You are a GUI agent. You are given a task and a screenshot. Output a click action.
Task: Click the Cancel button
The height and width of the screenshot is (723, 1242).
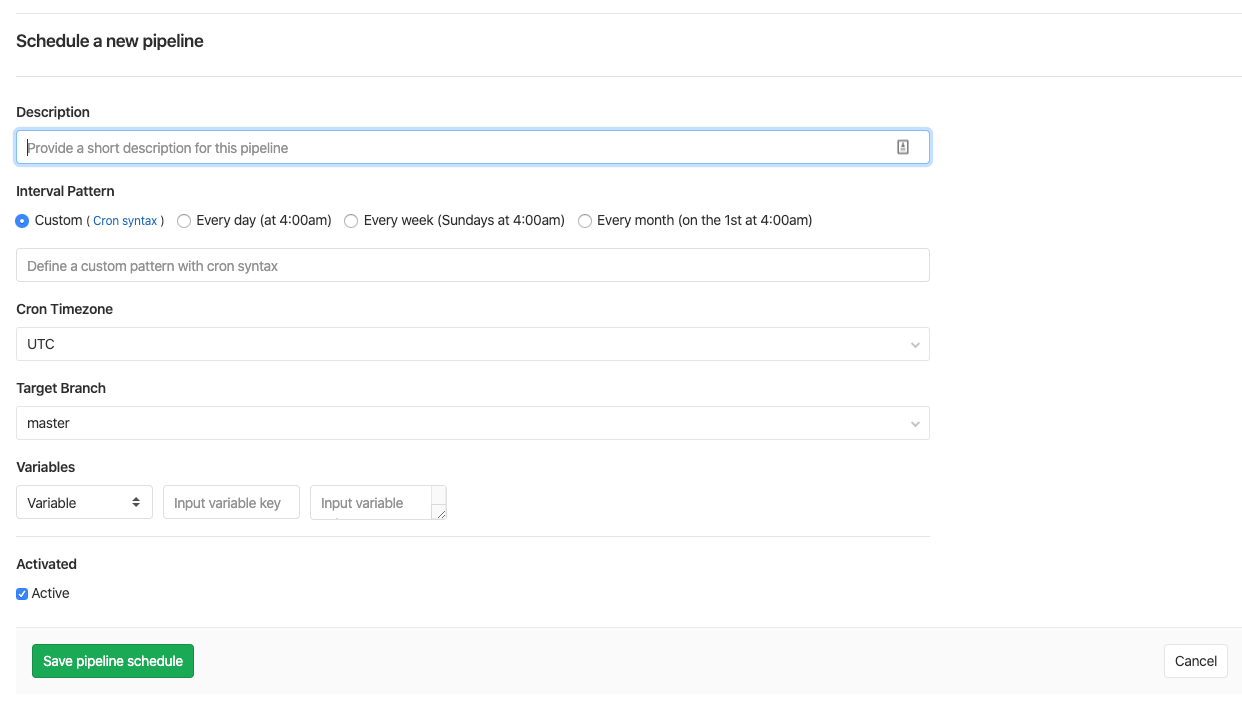point(1195,660)
